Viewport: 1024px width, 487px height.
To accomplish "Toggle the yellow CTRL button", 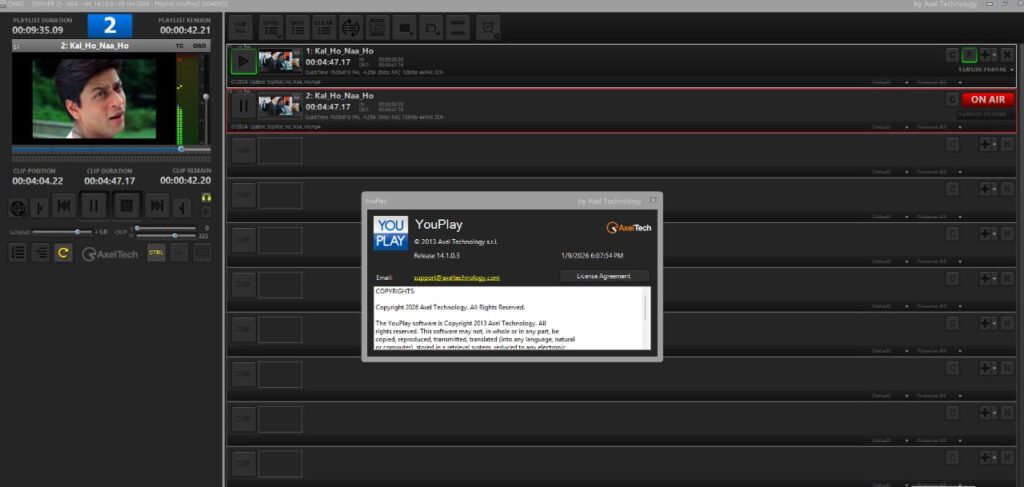I will coord(156,252).
